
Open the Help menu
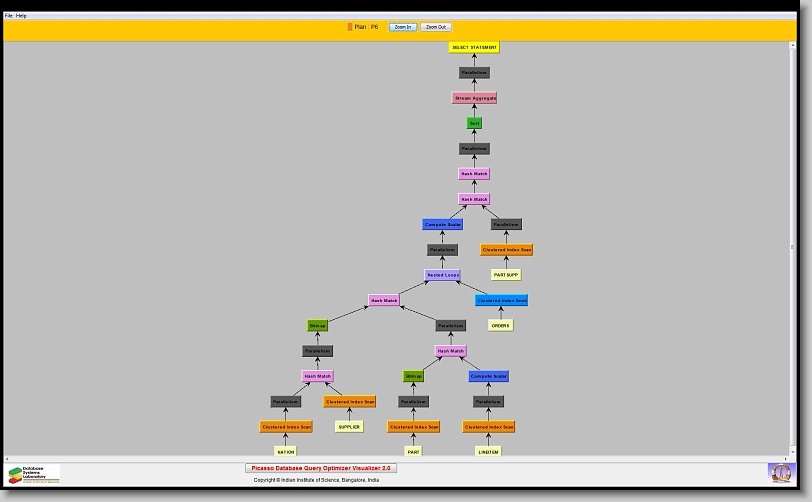[22, 16]
